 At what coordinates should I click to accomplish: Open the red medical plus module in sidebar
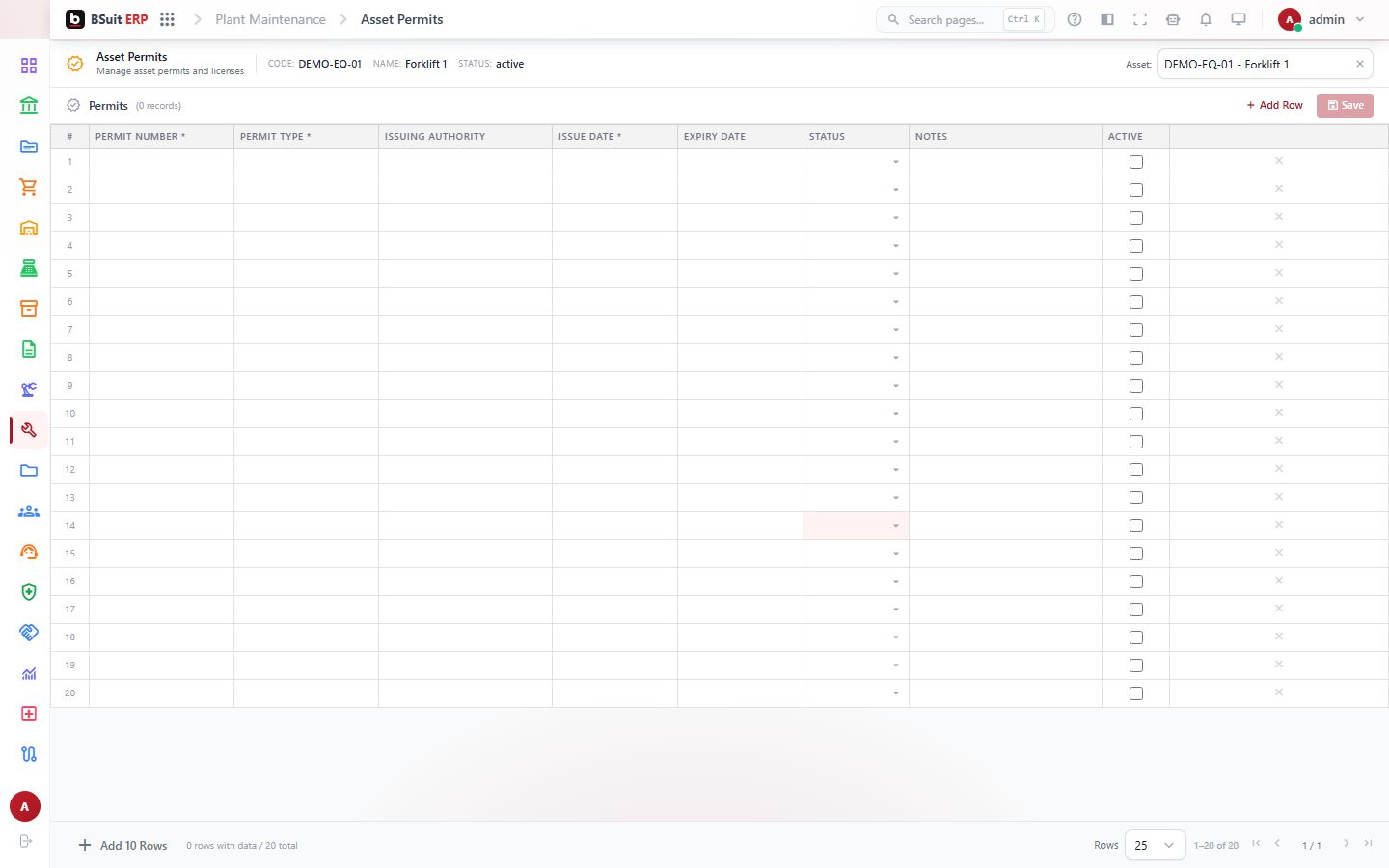29,714
